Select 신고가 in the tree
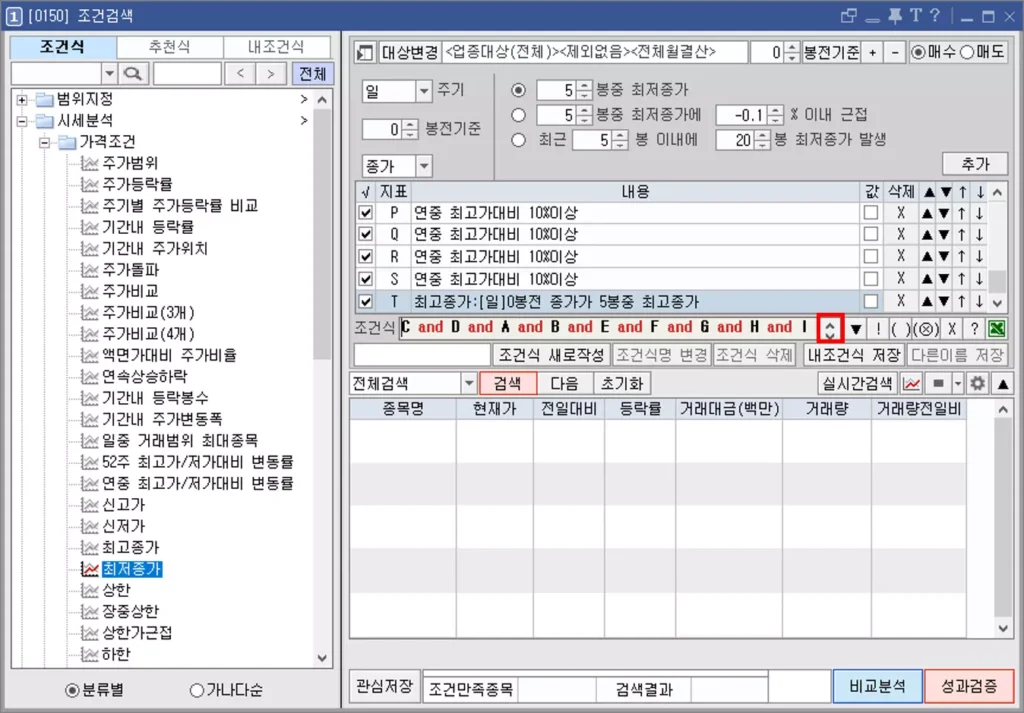This screenshot has height=713, width=1024. (x=123, y=505)
